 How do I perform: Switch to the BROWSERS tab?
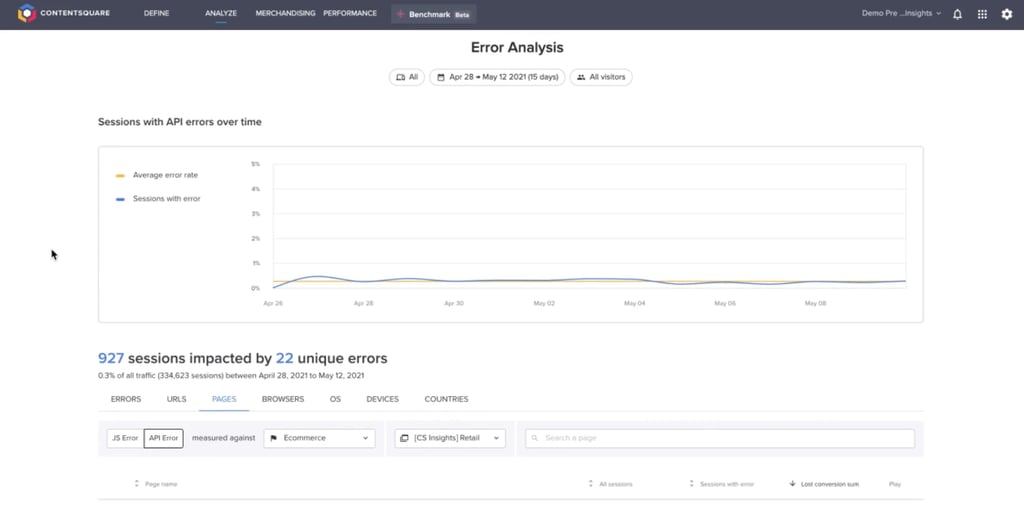tap(283, 399)
